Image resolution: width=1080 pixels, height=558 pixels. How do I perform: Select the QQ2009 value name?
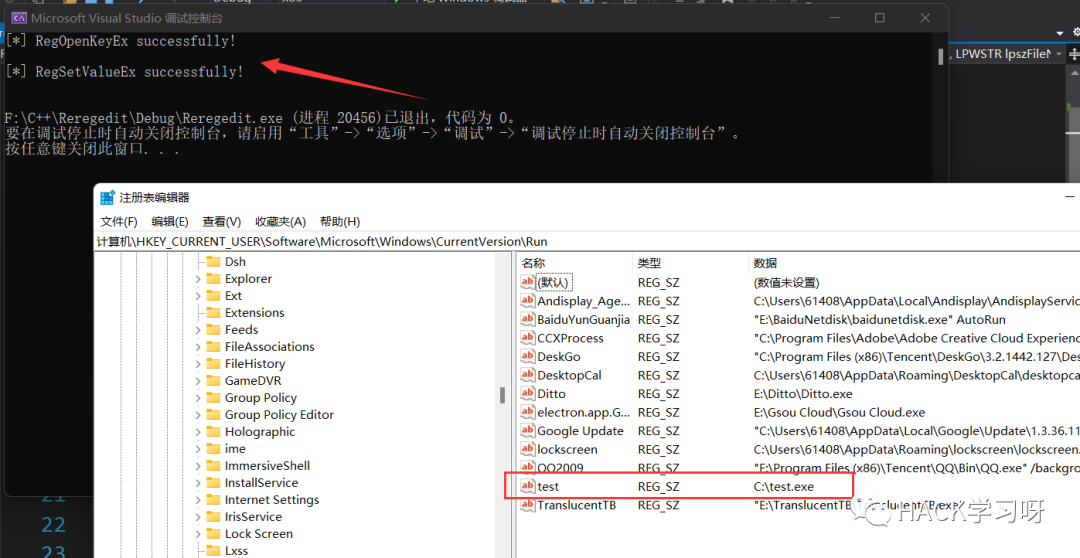[560, 468]
